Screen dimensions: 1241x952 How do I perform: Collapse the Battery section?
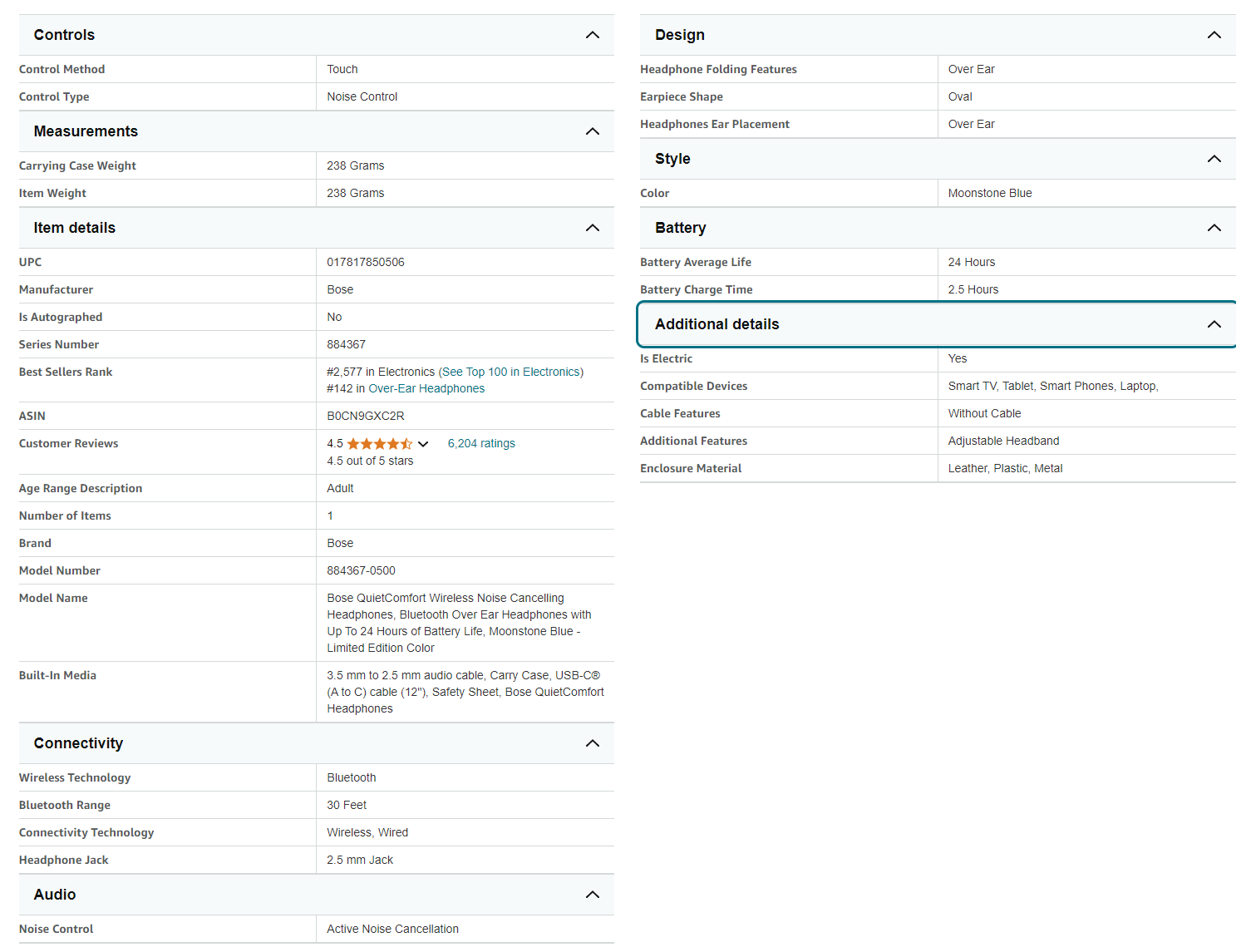click(x=938, y=228)
